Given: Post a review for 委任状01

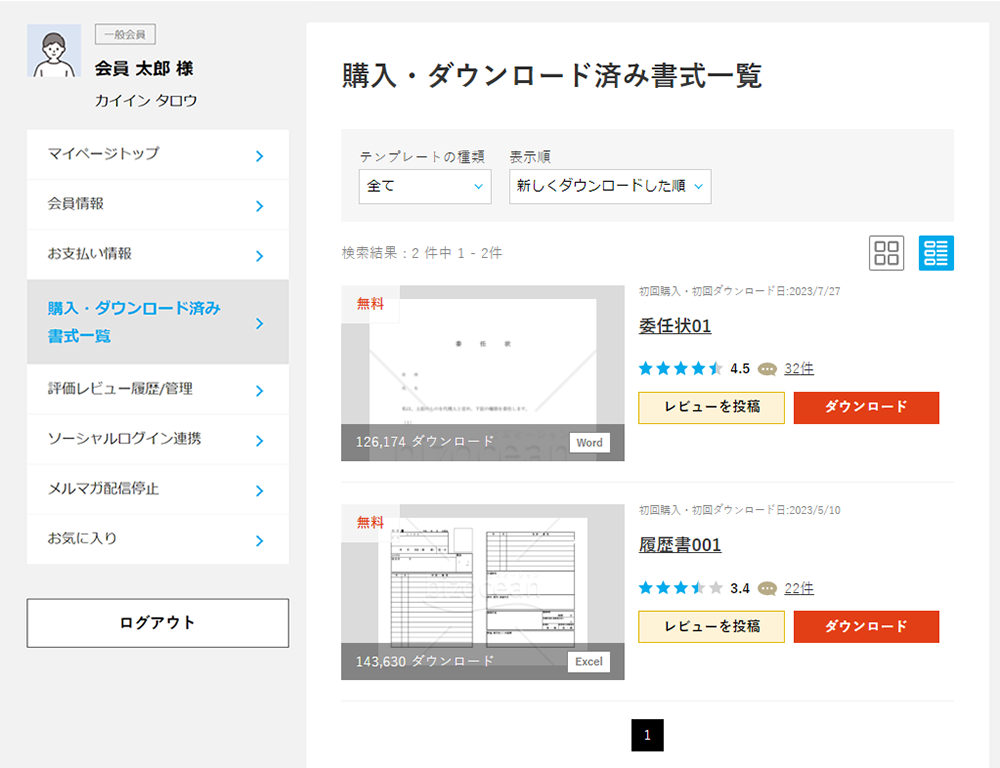Looking at the screenshot, I should [x=712, y=408].
